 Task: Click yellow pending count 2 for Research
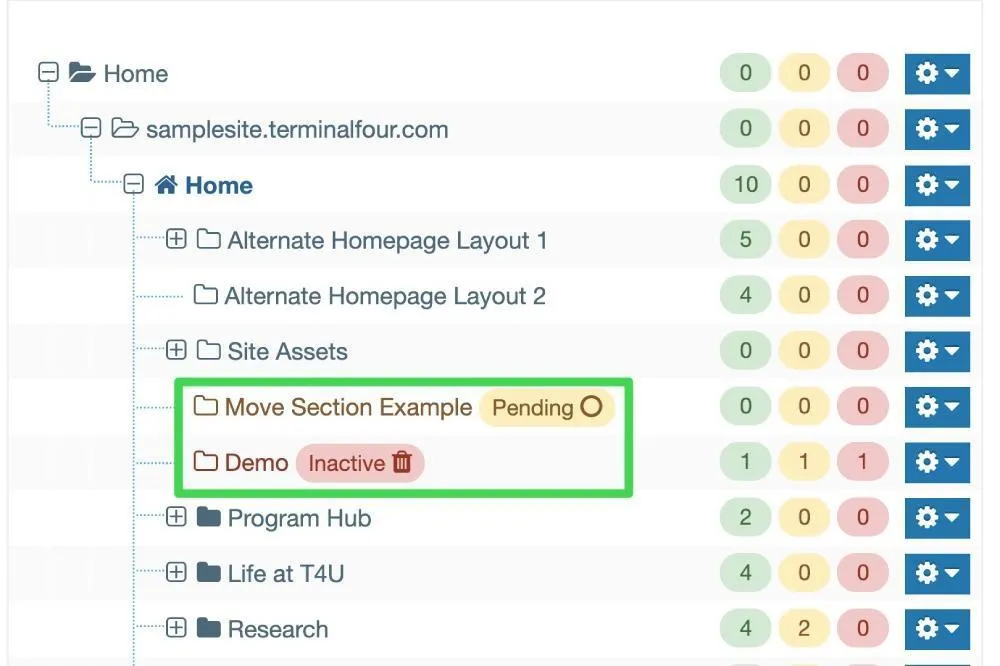click(x=804, y=628)
